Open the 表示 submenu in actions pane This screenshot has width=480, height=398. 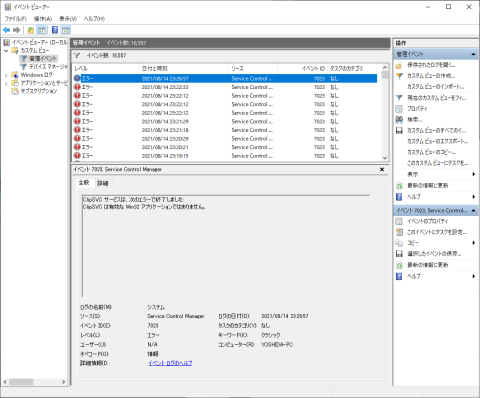436,174
